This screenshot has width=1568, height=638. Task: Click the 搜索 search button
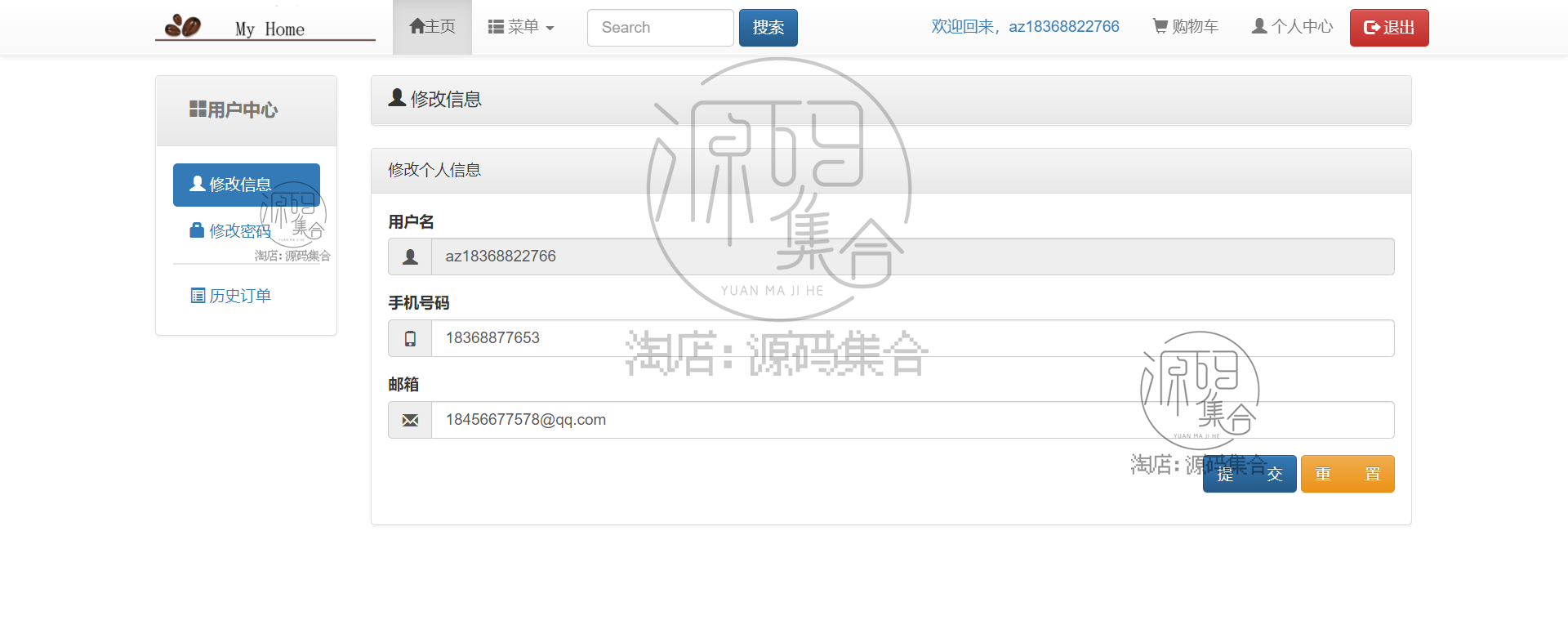click(768, 28)
